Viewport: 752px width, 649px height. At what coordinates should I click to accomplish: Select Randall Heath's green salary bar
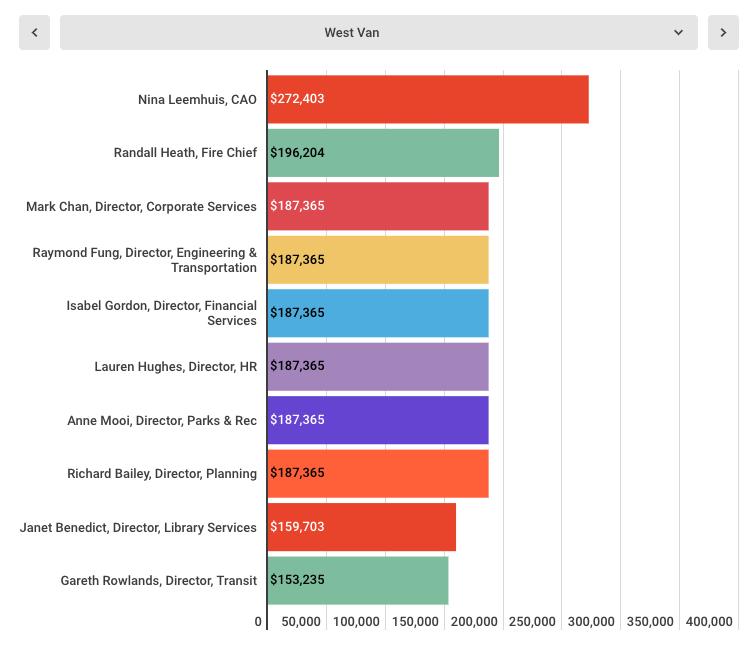tap(383, 153)
